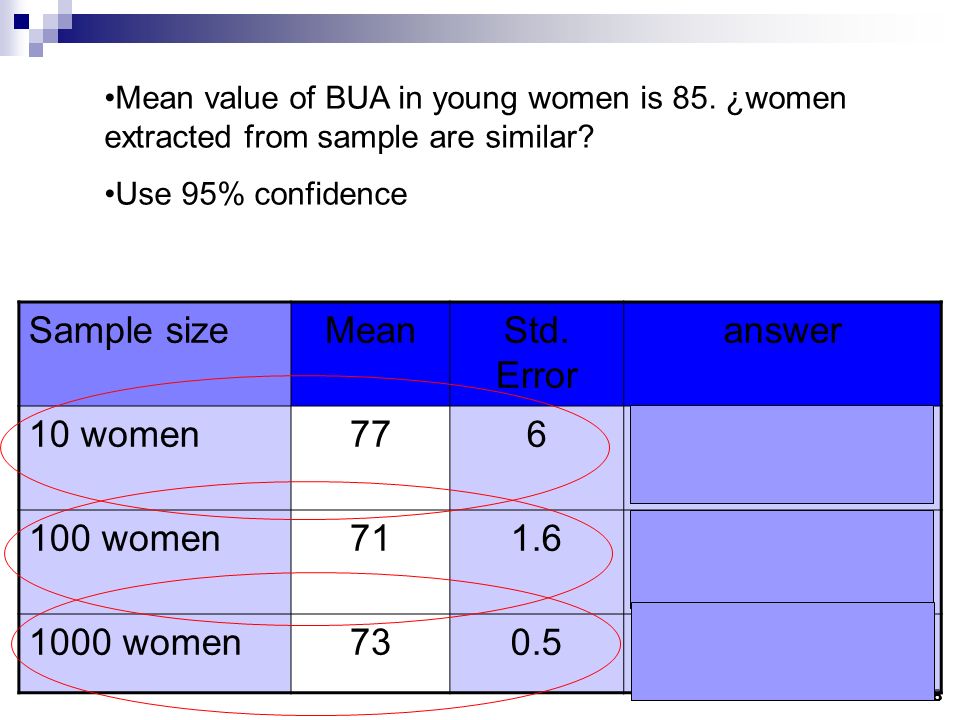Click the standard error value 6
Image resolution: width=960 pixels, height=720 pixels.
pyautogui.click(x=536, y=435)
